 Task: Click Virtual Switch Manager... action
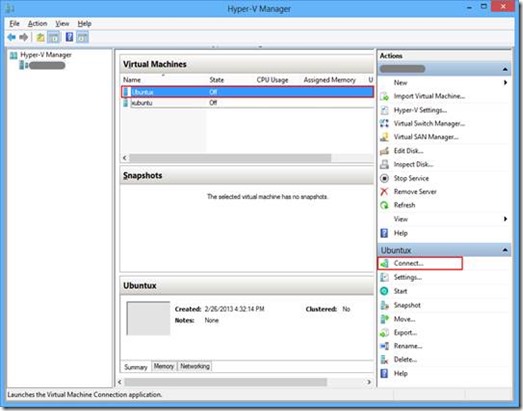point(429,123)
